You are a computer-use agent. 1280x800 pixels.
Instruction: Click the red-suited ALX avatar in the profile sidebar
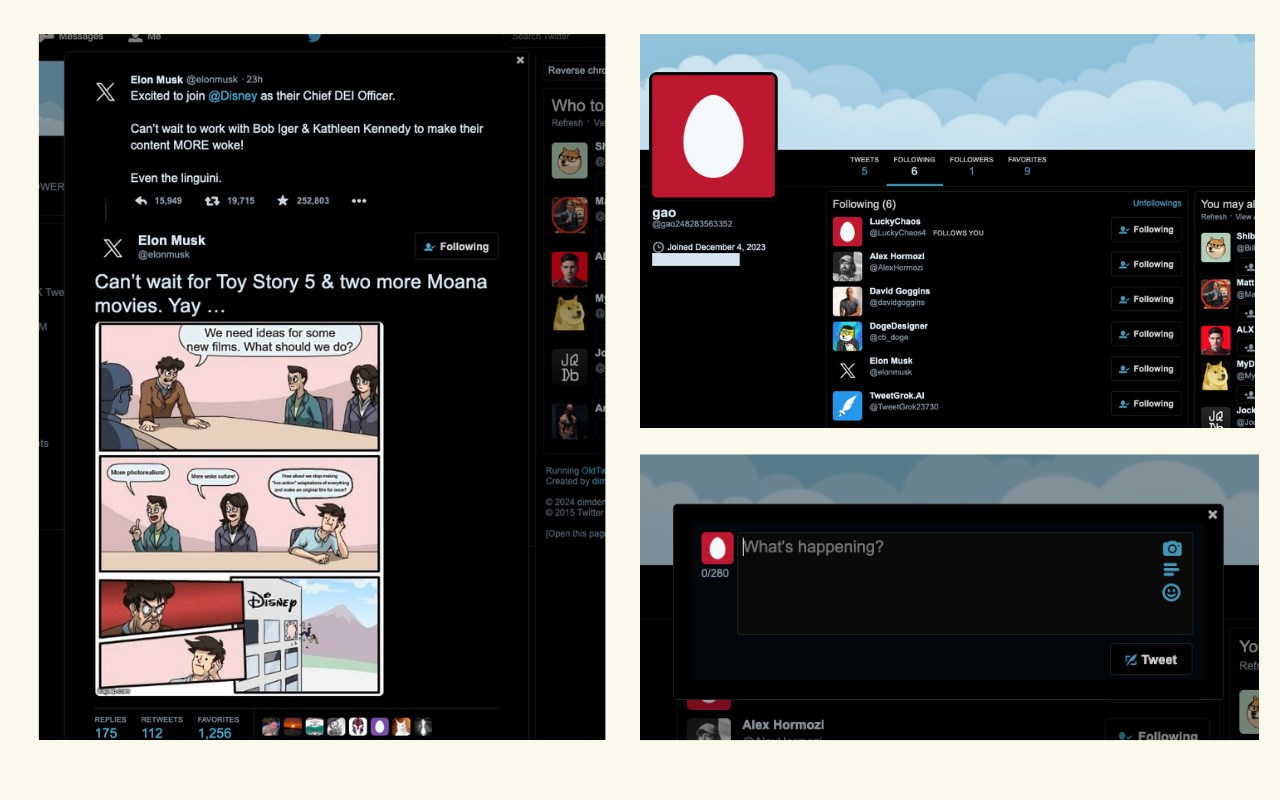coord(1216,340)
